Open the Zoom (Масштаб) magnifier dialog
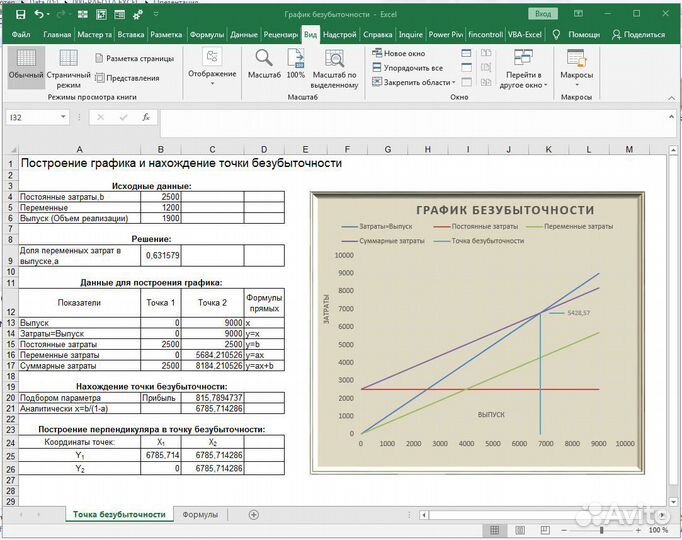 (x=264, y=64)
